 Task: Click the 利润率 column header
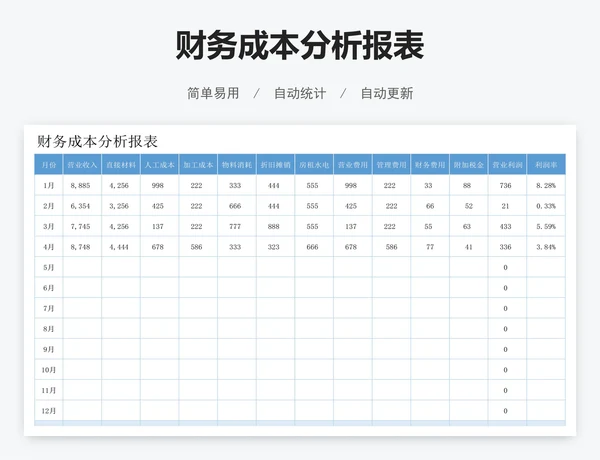[546, 165]
